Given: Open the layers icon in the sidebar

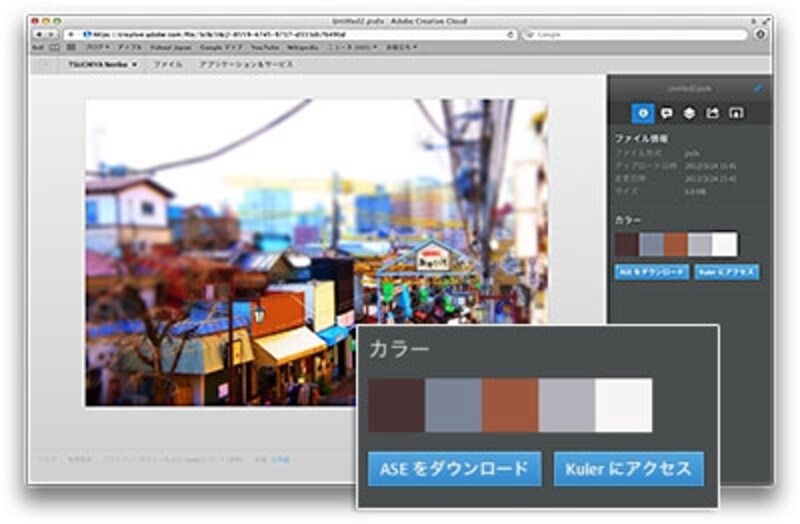Looking at the screenshot, I should point(689,113).
